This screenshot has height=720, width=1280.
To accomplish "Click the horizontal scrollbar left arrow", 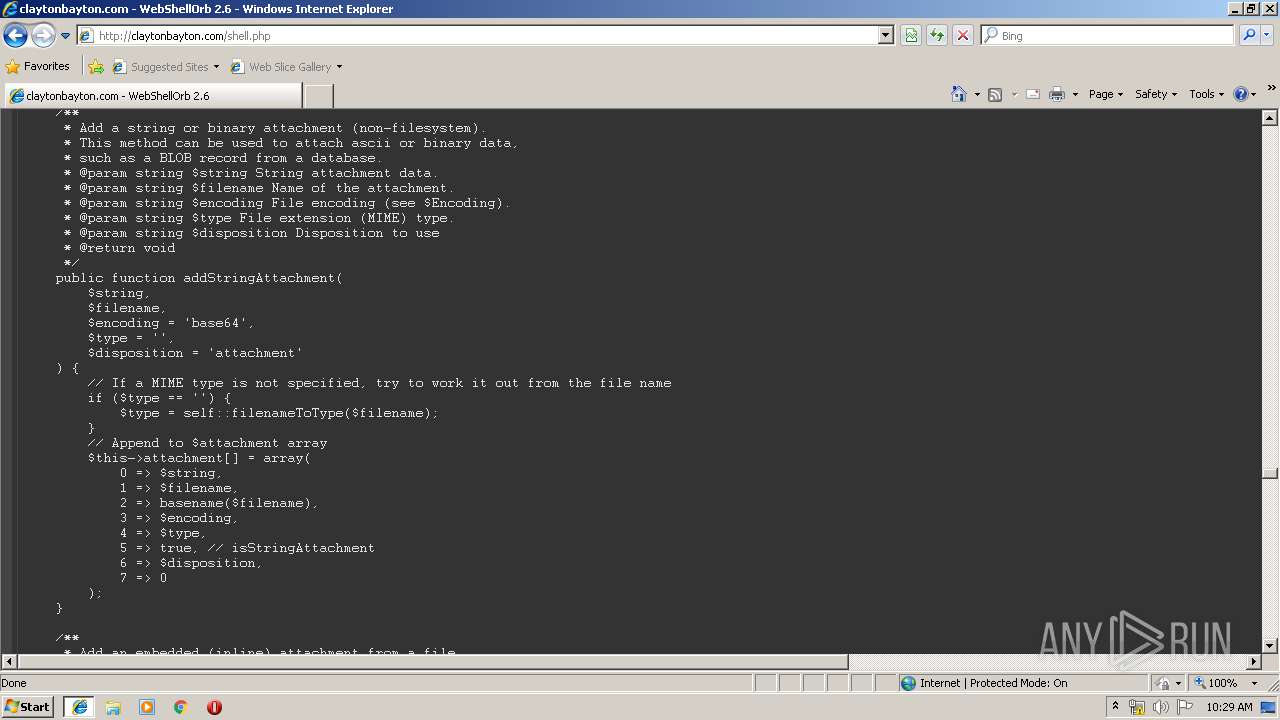I will 9,662.
